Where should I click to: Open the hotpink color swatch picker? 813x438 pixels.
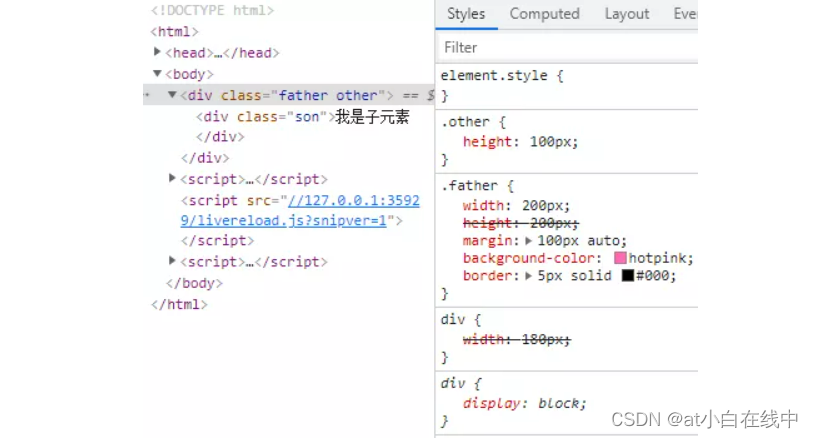pos(620,258)
